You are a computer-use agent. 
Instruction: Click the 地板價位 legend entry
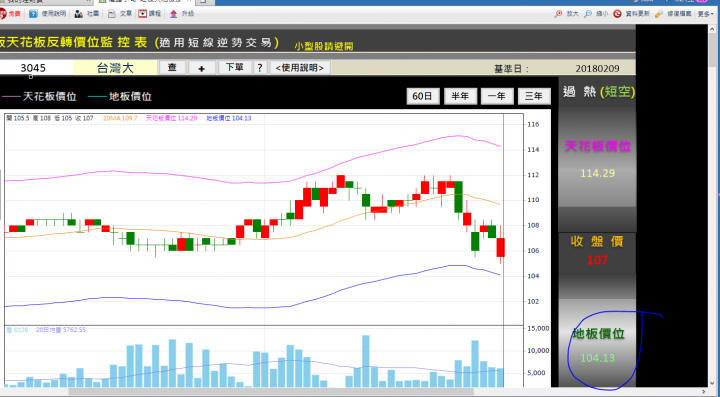[119, 96]
